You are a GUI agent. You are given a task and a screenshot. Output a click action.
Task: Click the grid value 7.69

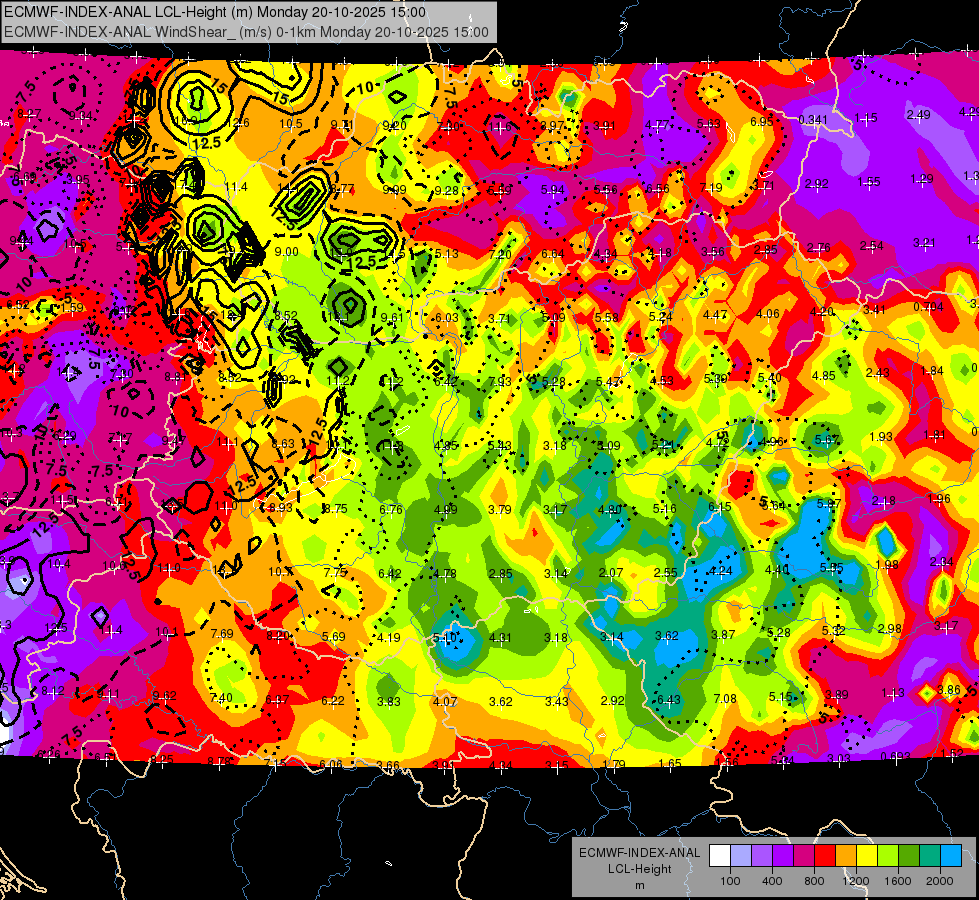222,633
